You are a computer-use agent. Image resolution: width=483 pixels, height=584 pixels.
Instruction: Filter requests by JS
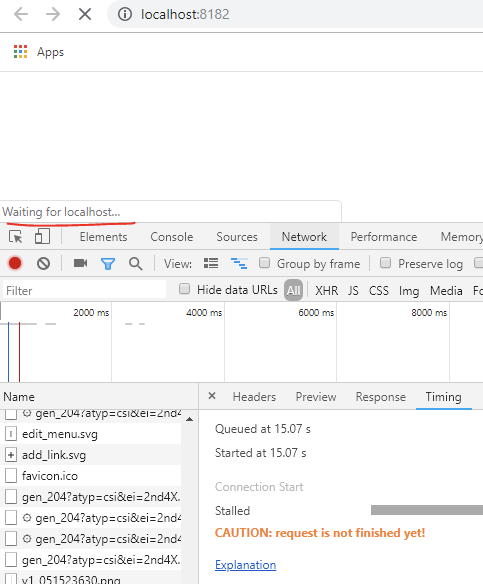pos(353,291)
